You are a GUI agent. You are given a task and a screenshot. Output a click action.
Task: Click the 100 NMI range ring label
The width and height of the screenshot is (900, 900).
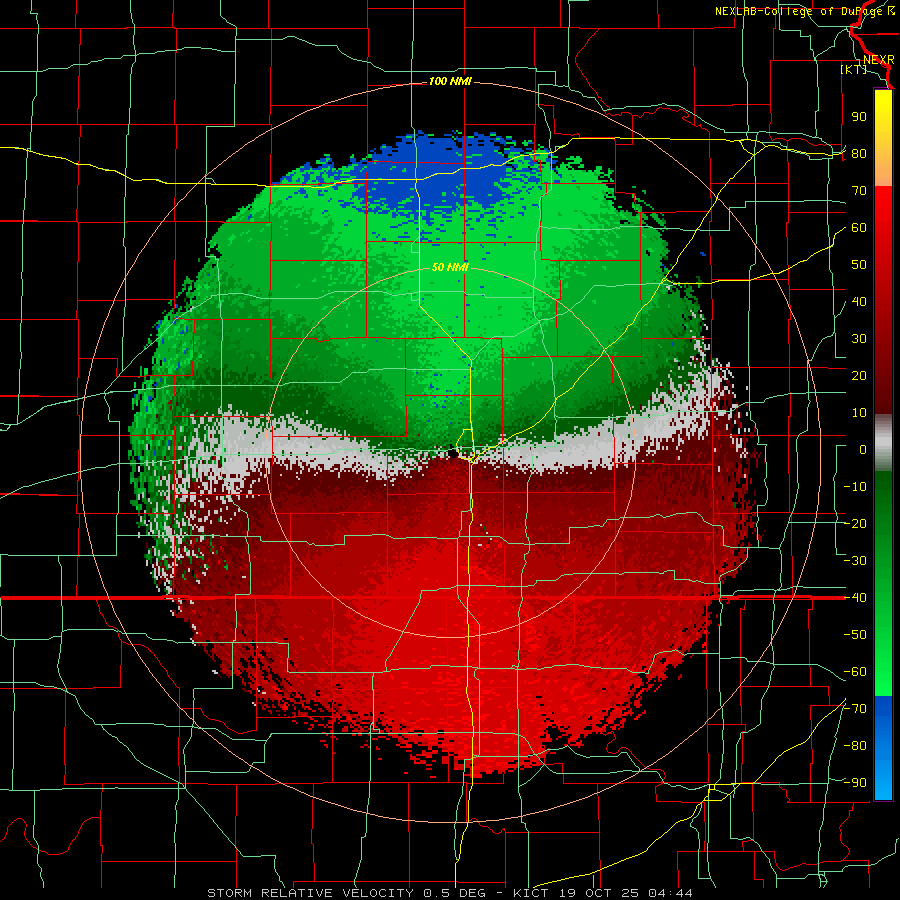point(450,82)
